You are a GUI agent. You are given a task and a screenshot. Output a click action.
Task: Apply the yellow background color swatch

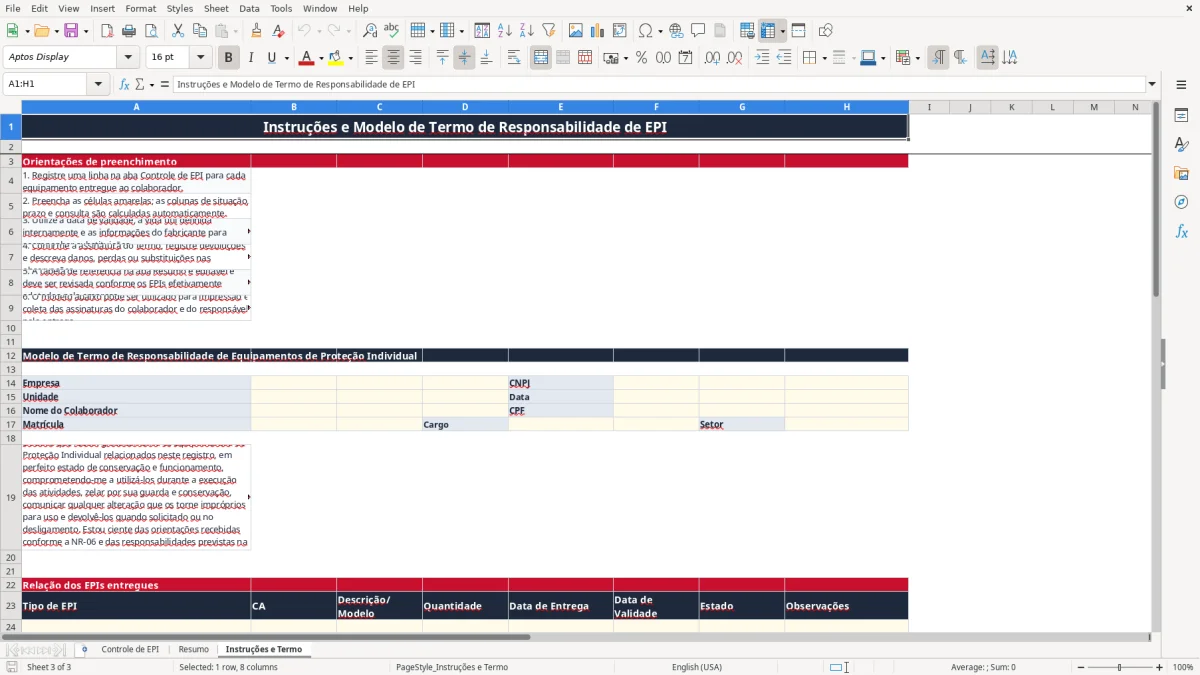pos(335,58)
